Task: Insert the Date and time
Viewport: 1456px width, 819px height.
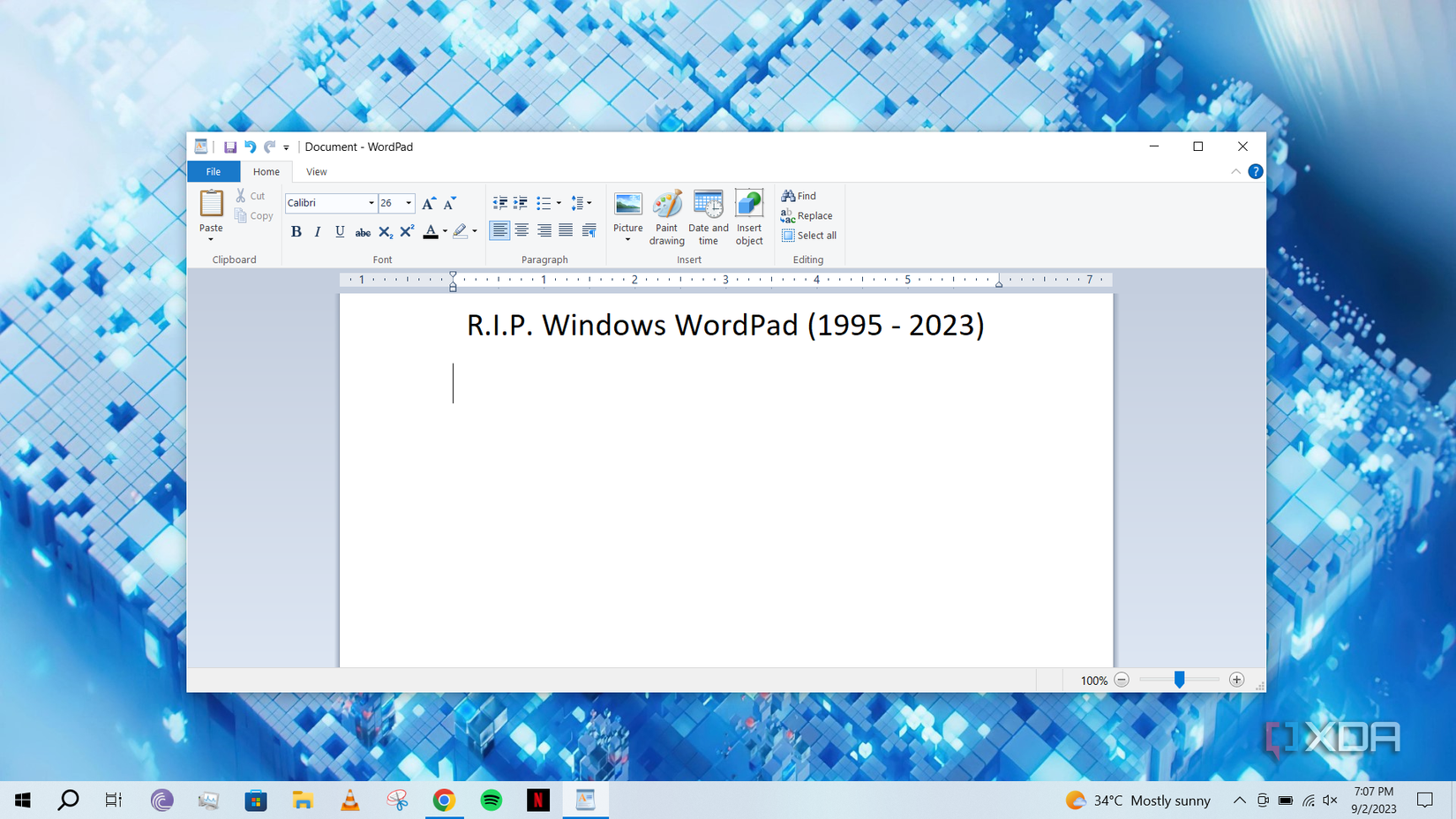Action: click(x=708, y=216)
